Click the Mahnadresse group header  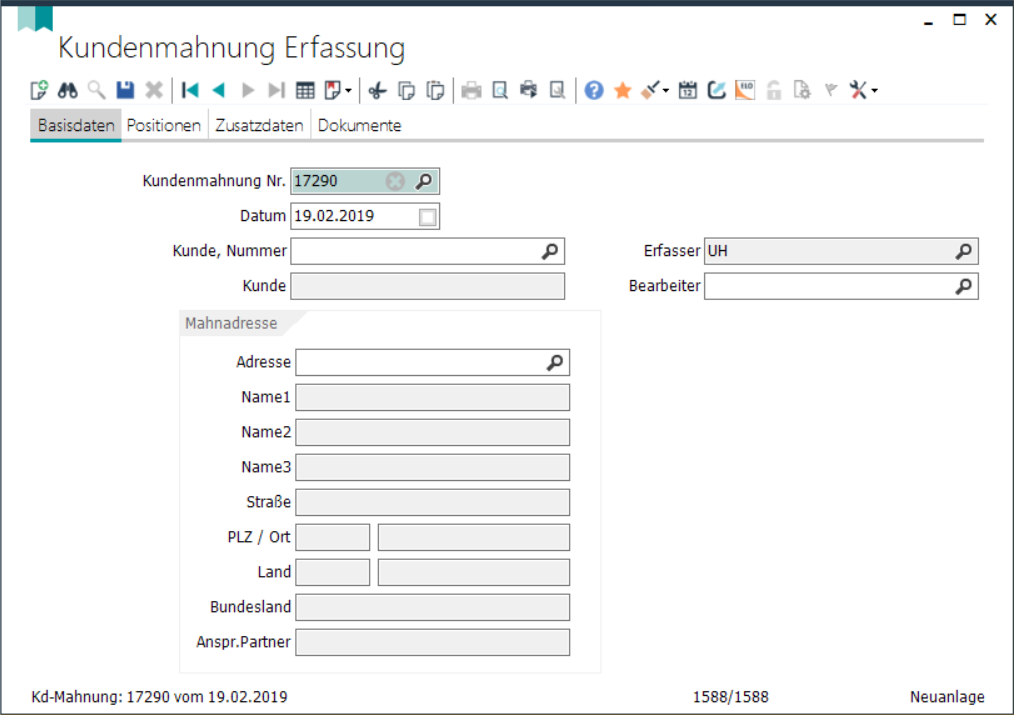(231, 323)
